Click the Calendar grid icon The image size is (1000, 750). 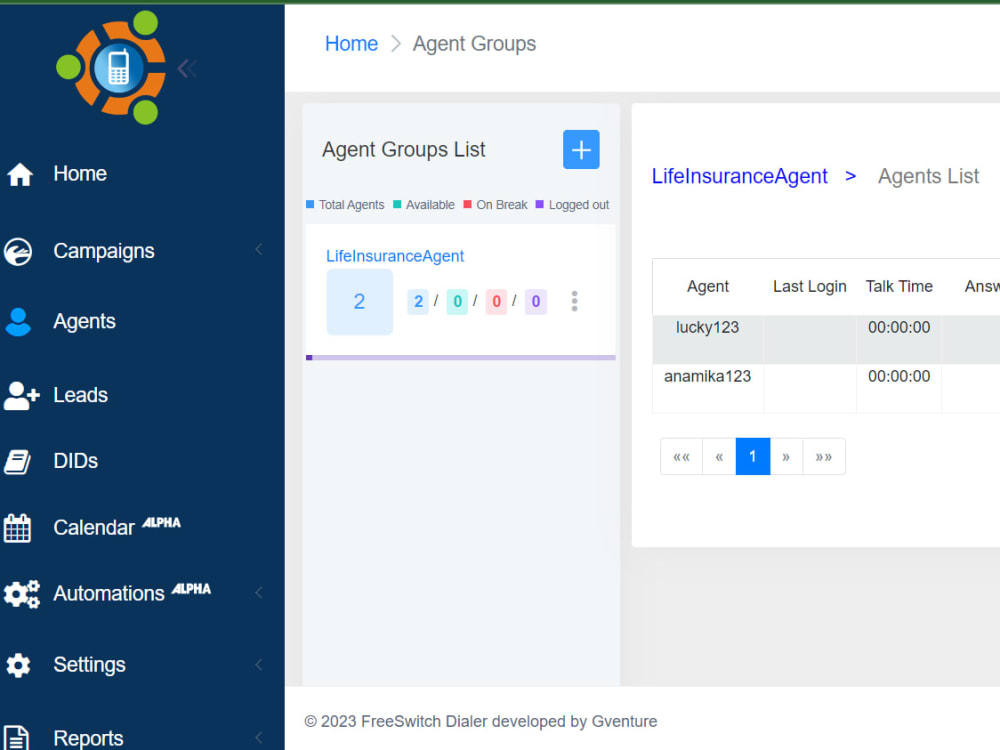tap(17, 528)
